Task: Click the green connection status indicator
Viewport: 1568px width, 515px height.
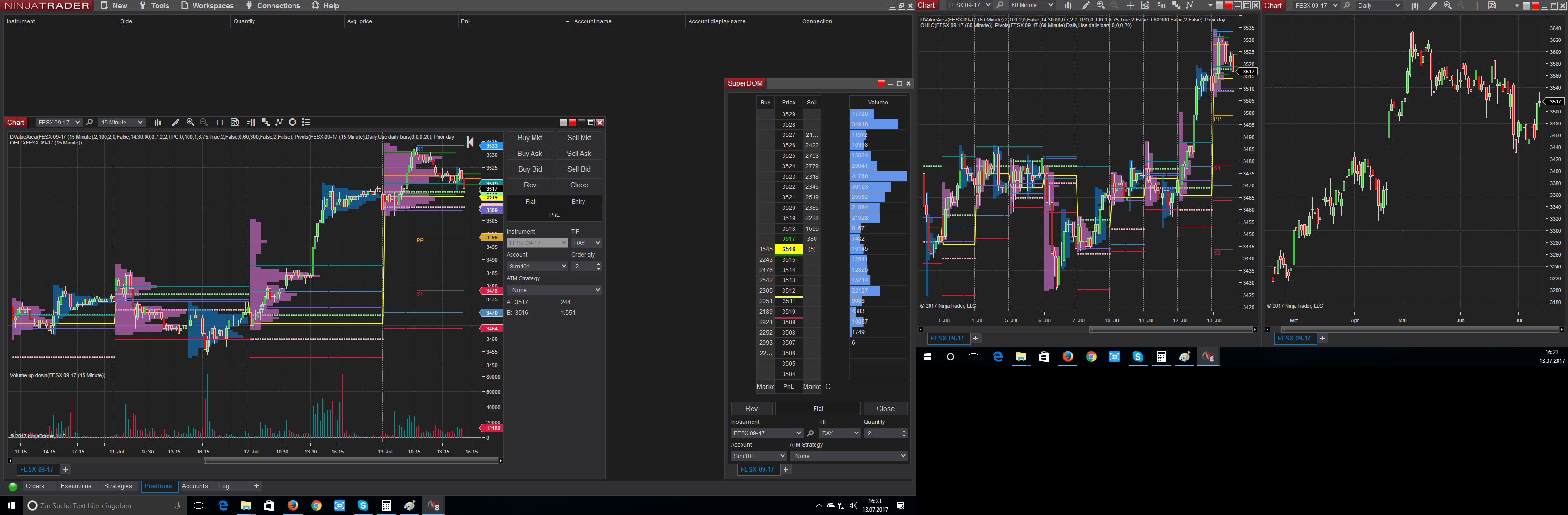Action: 13,486
